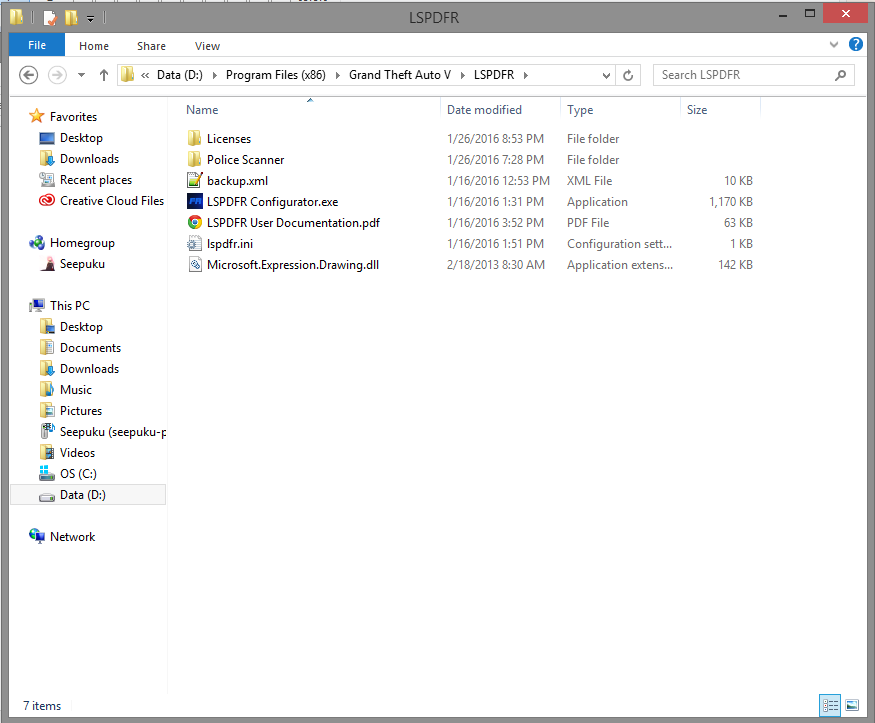Screen dimensions: 875x723
Task: Go up one folder level
Action: click(104, 75)
